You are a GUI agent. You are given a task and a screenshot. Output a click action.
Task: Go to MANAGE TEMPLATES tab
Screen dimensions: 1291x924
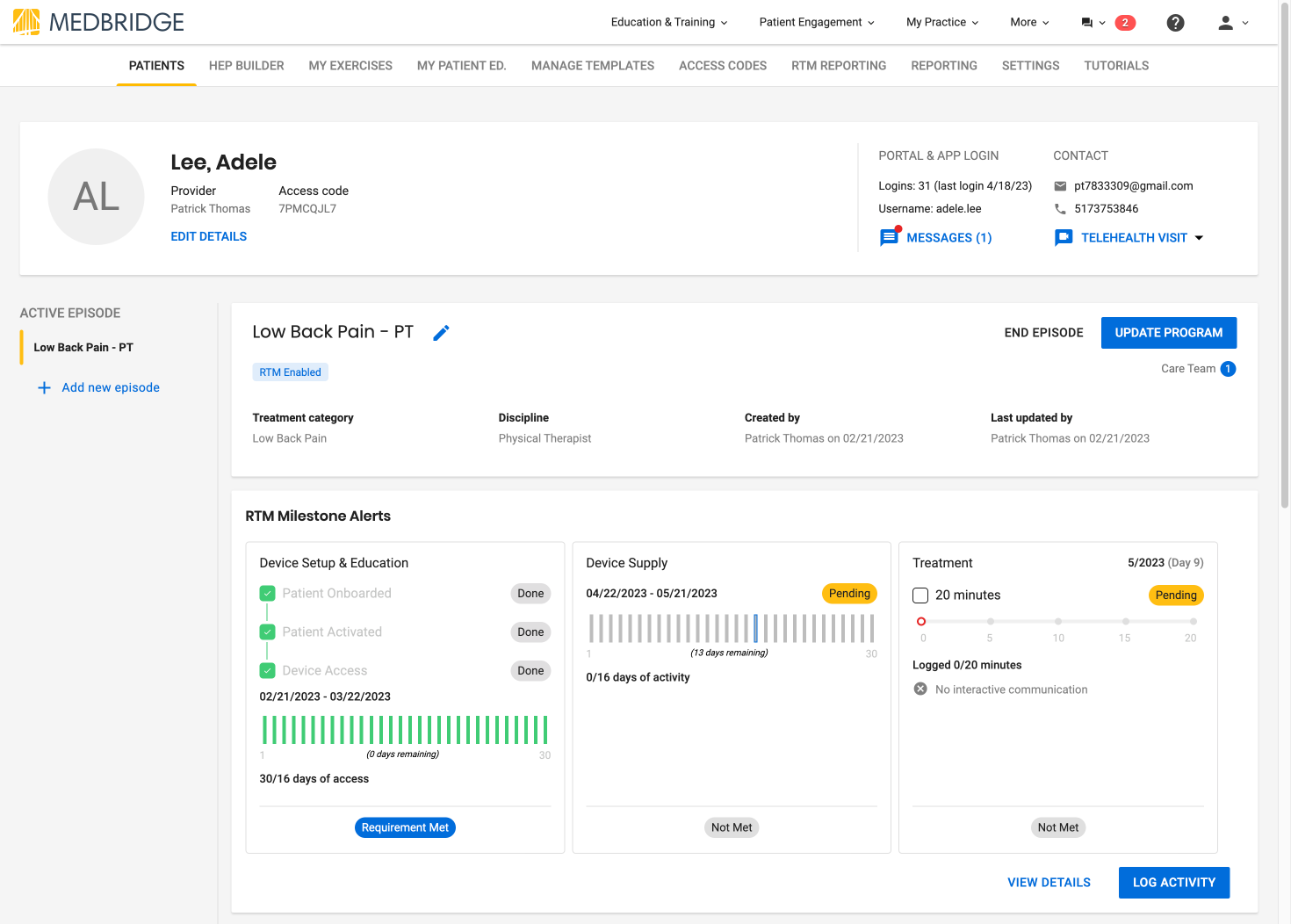tap(593, 66)
